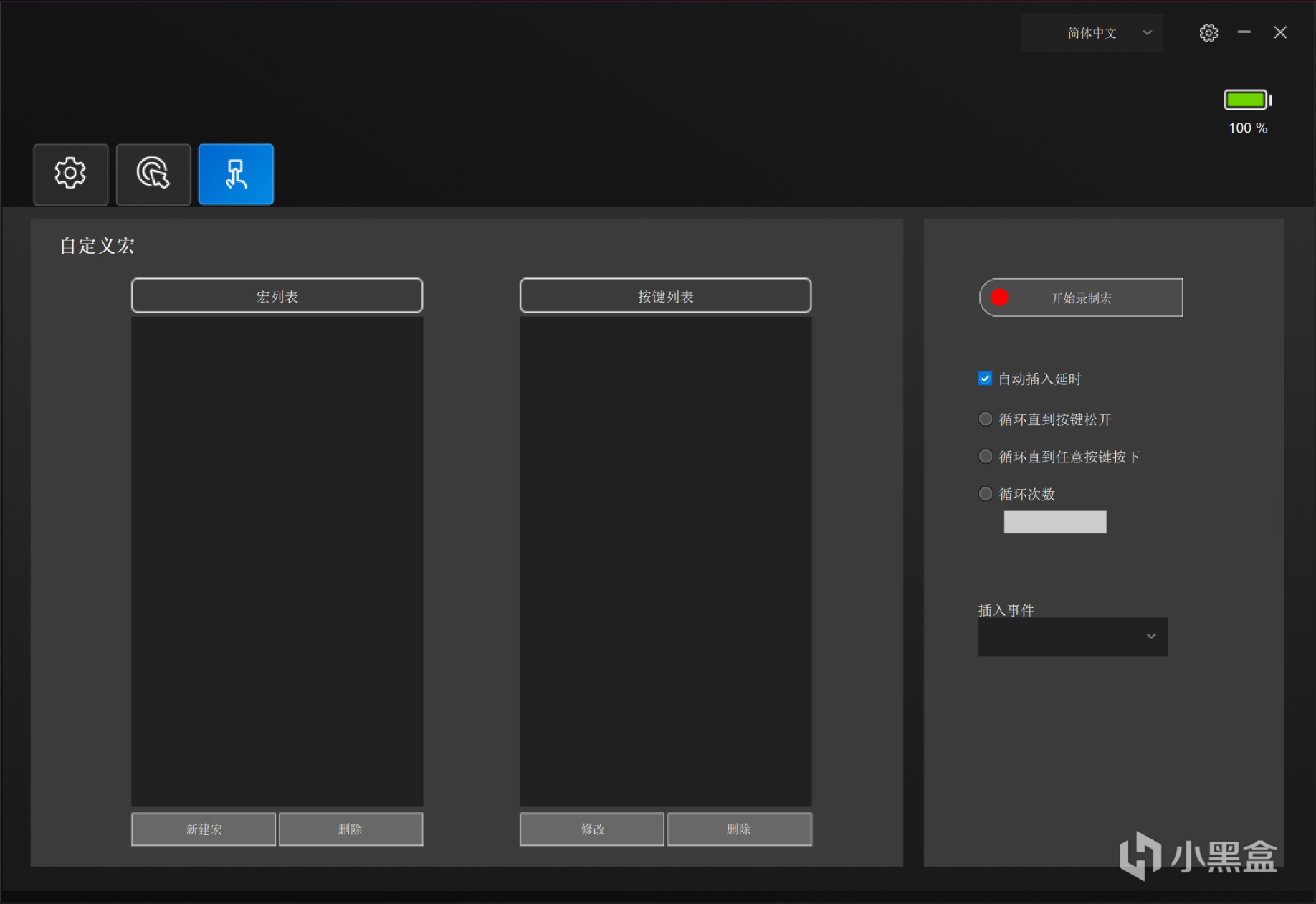Click the 宏列表 header

click(x=277, y=296)
